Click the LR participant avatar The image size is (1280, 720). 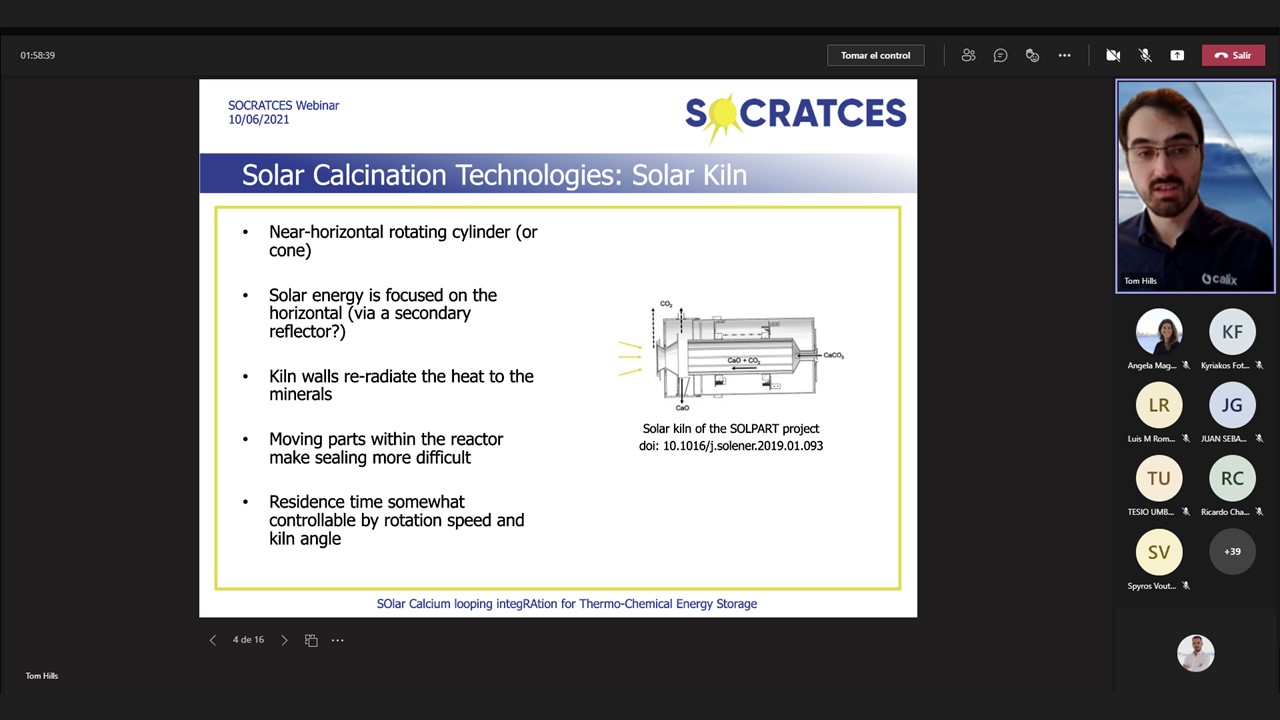[x=1159, y=406]
